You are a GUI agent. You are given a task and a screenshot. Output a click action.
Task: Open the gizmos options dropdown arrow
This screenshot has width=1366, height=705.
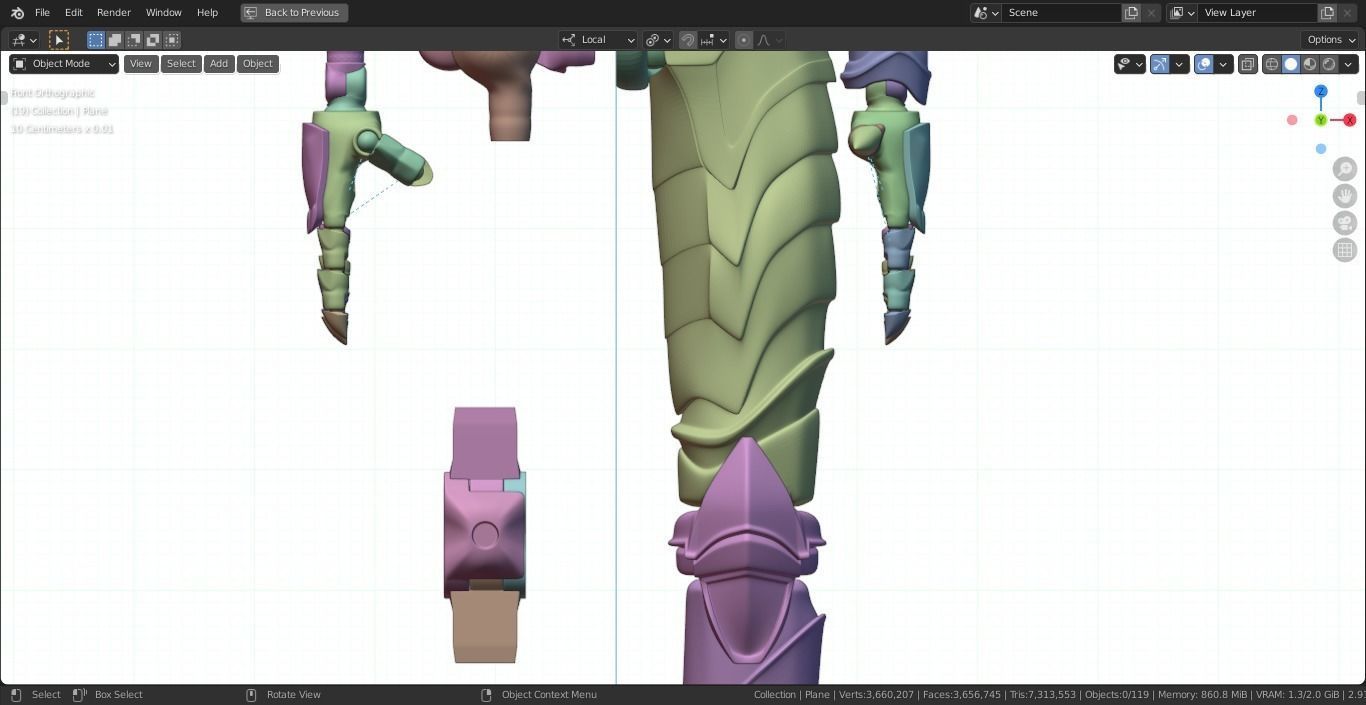(1179, 64)
